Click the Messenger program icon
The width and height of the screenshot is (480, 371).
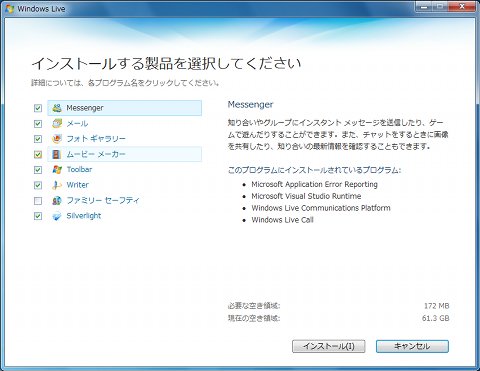tap(57, 108)
